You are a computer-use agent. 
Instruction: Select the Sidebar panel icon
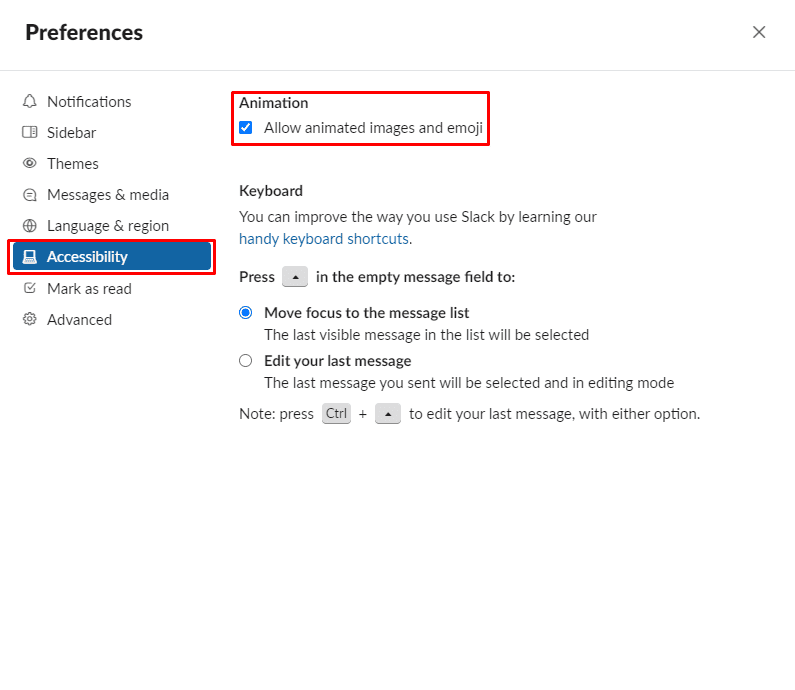[x=30, y=132]
